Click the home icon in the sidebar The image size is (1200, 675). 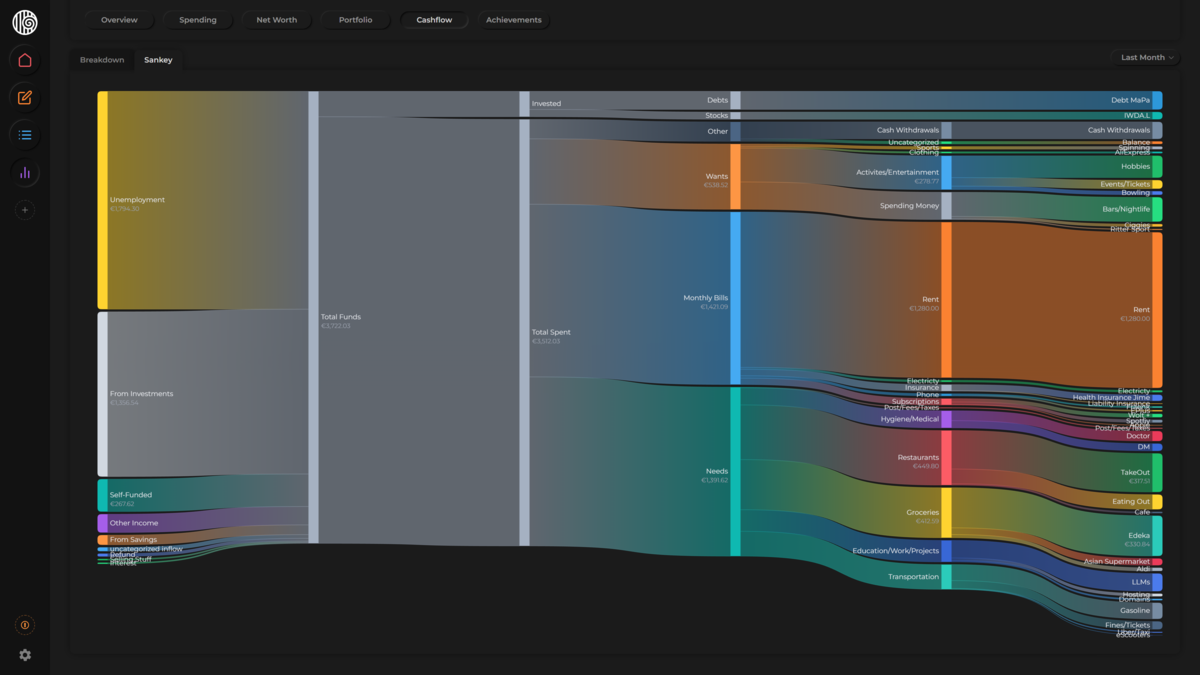(x=25, y=60)
